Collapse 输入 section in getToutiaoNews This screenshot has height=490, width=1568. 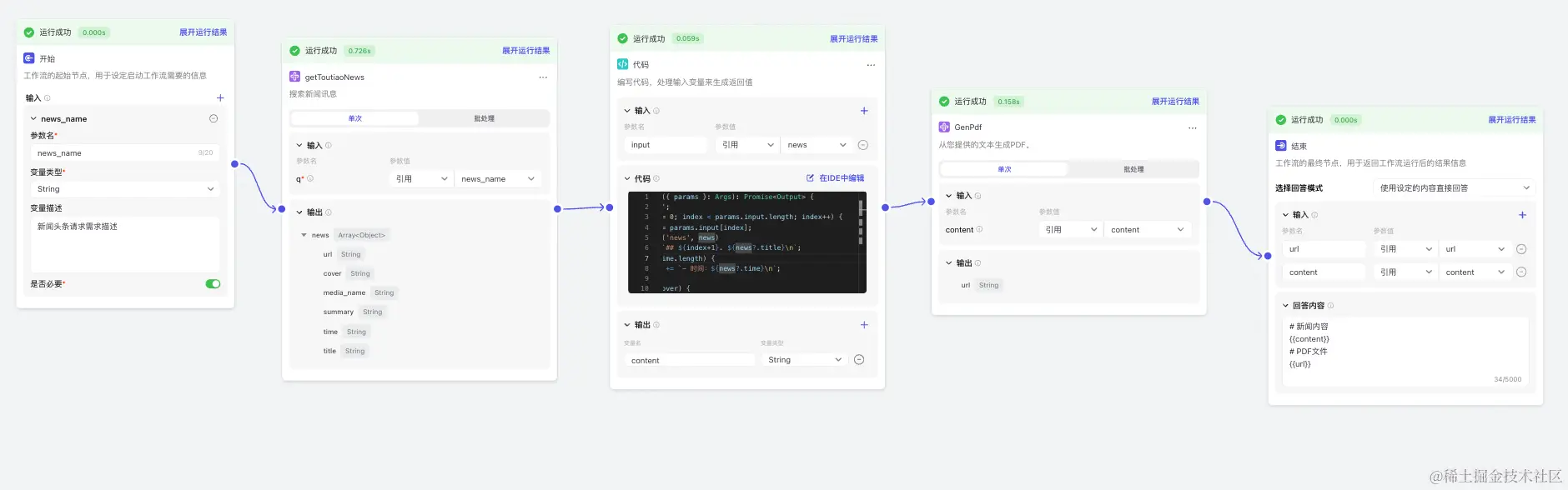[x=299, y=145]
